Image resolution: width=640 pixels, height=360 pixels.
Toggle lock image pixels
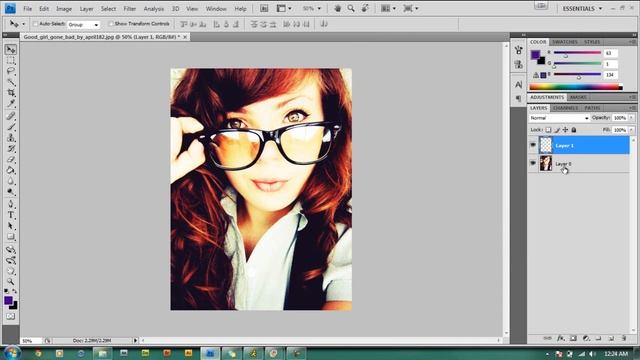(557, 130)
